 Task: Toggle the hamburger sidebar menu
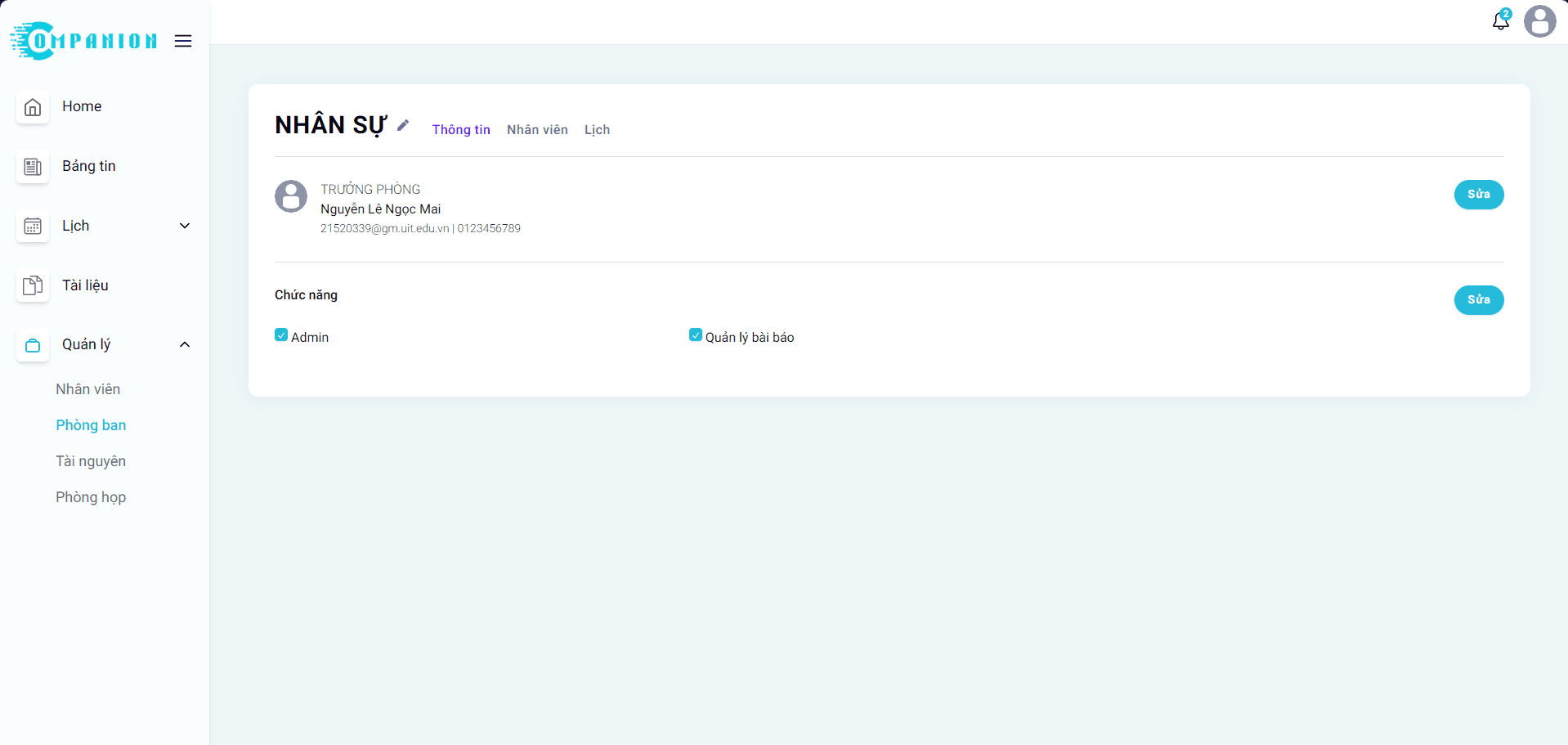(183, 41)
